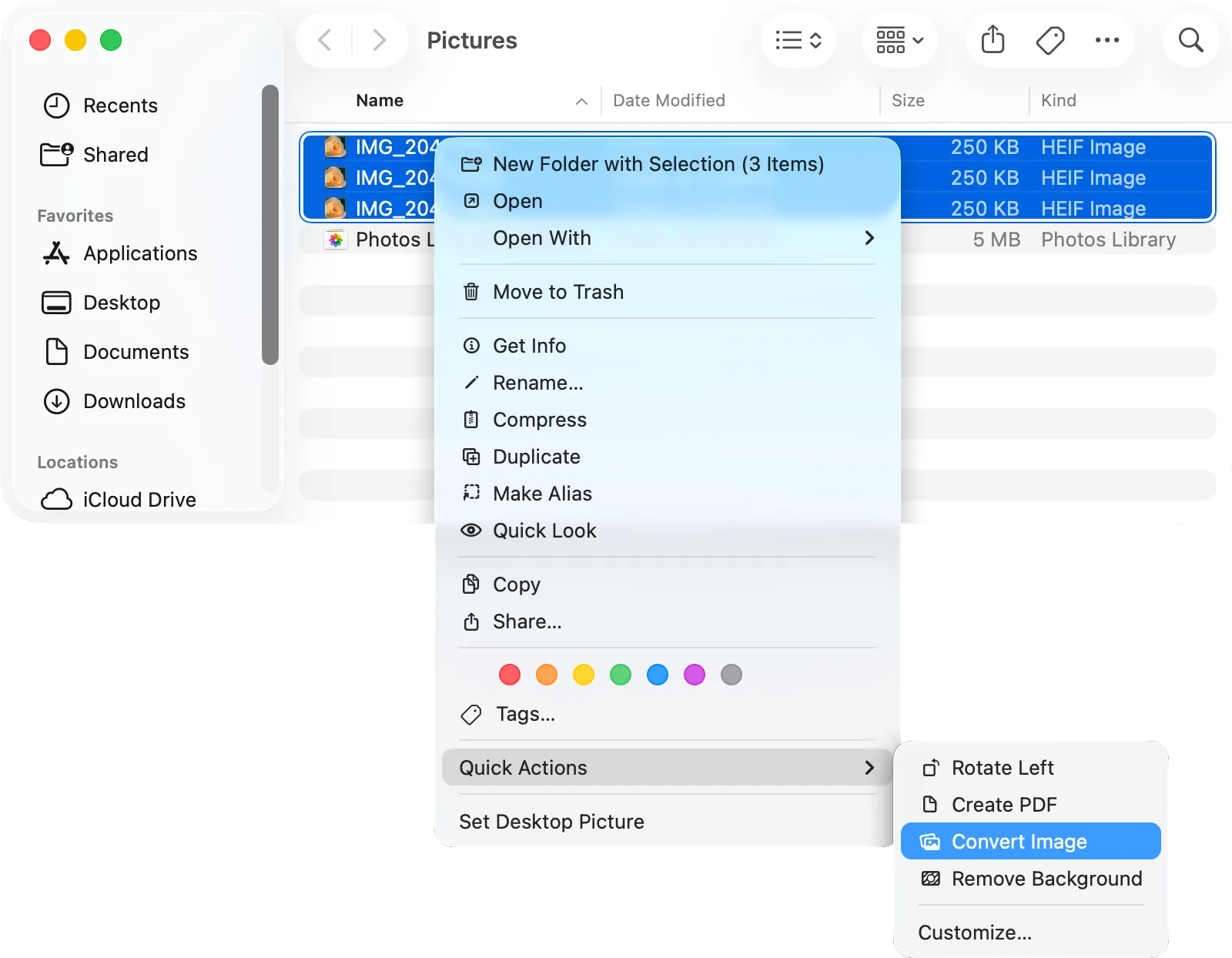1232x958 pixels.
Task: Click Quick Look menu item
Action: [668, 531]
